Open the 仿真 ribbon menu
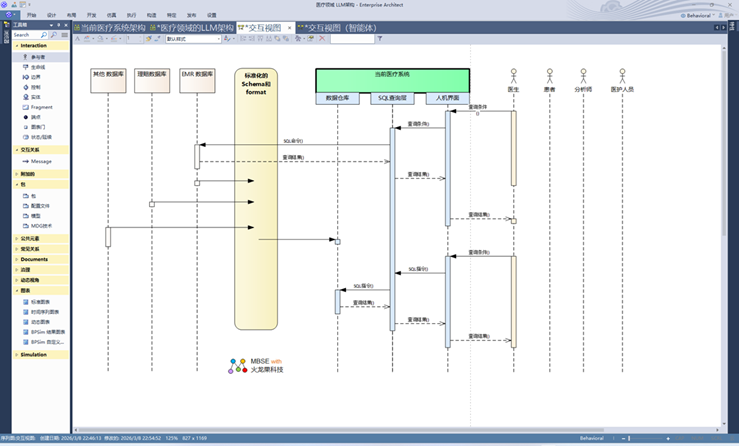739x446 pixels. tap(111, 16)
